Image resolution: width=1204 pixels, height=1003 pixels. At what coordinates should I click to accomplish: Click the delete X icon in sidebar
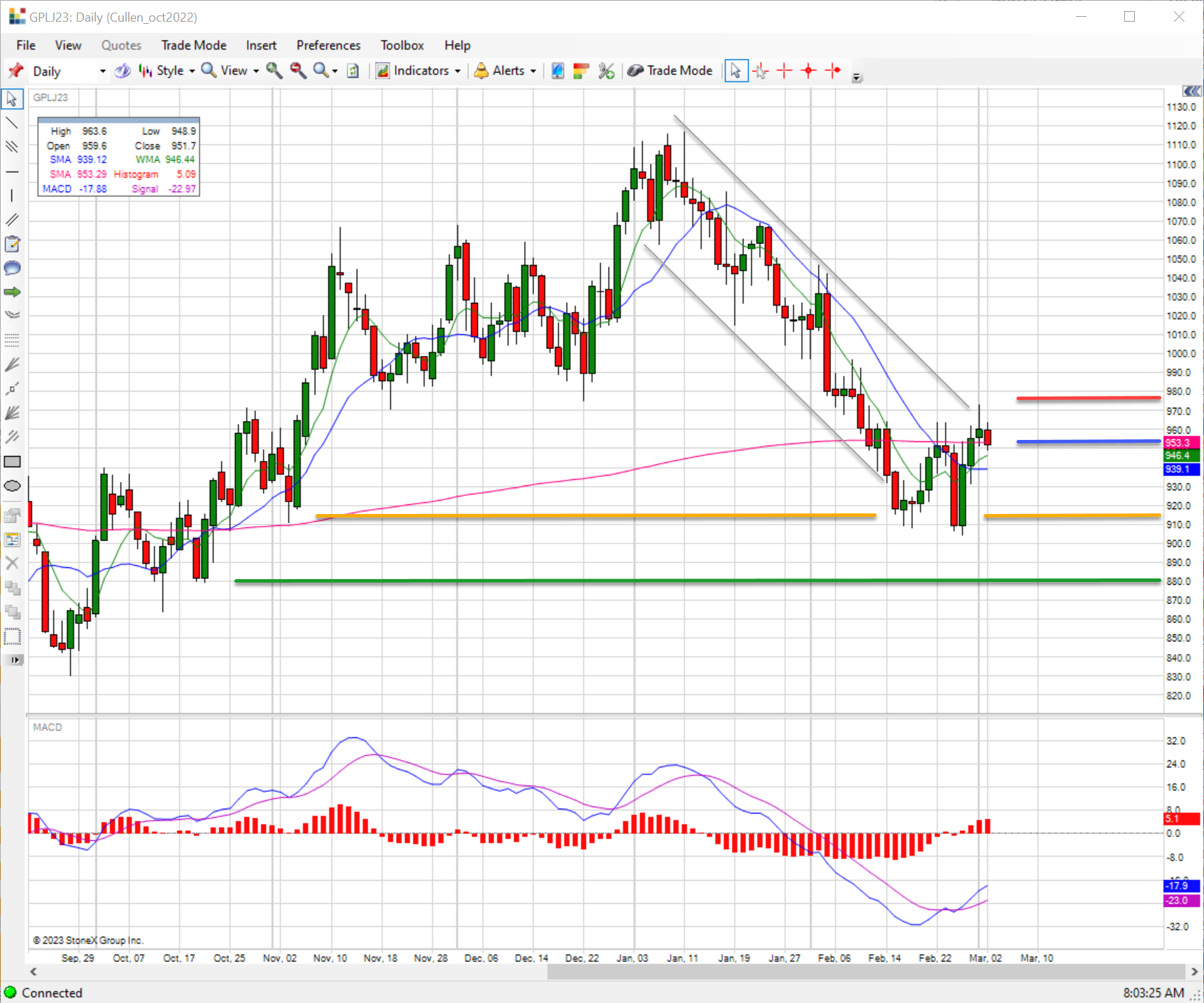pos(12,563)
